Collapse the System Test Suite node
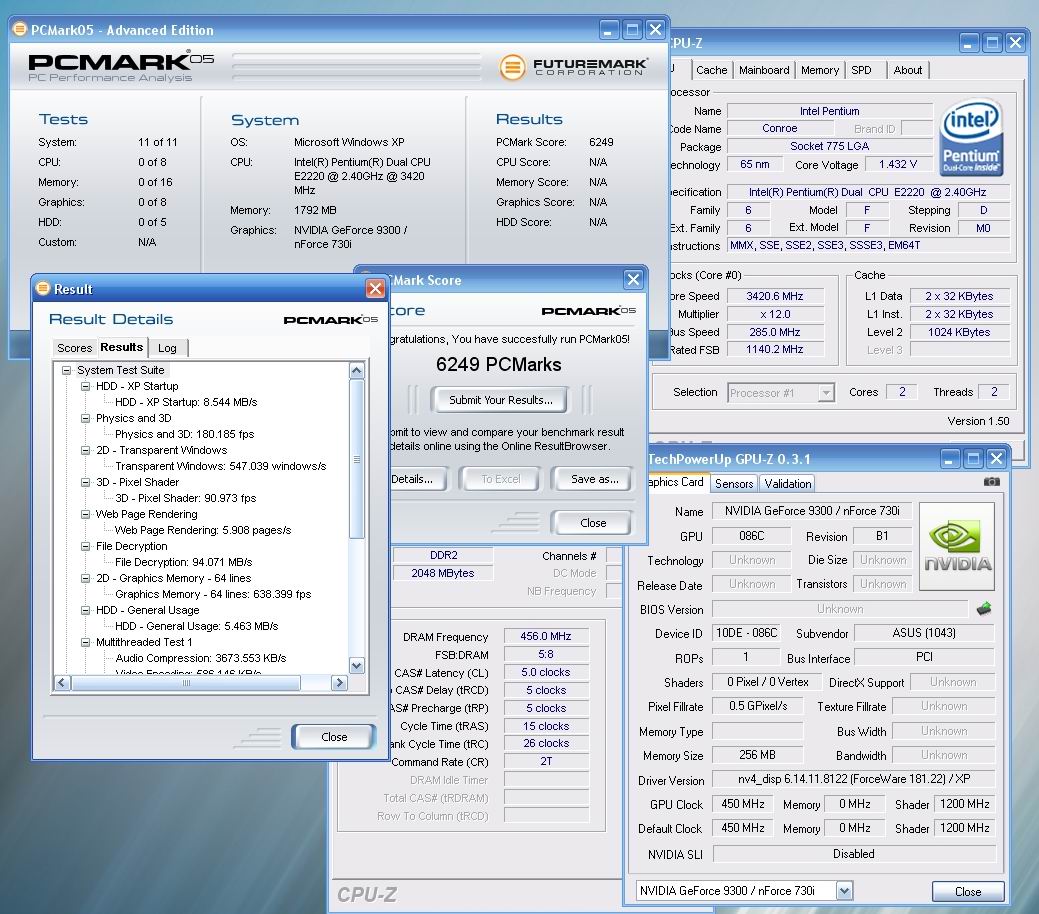Screen dimensions: 1039x914 tap(66, 371)
